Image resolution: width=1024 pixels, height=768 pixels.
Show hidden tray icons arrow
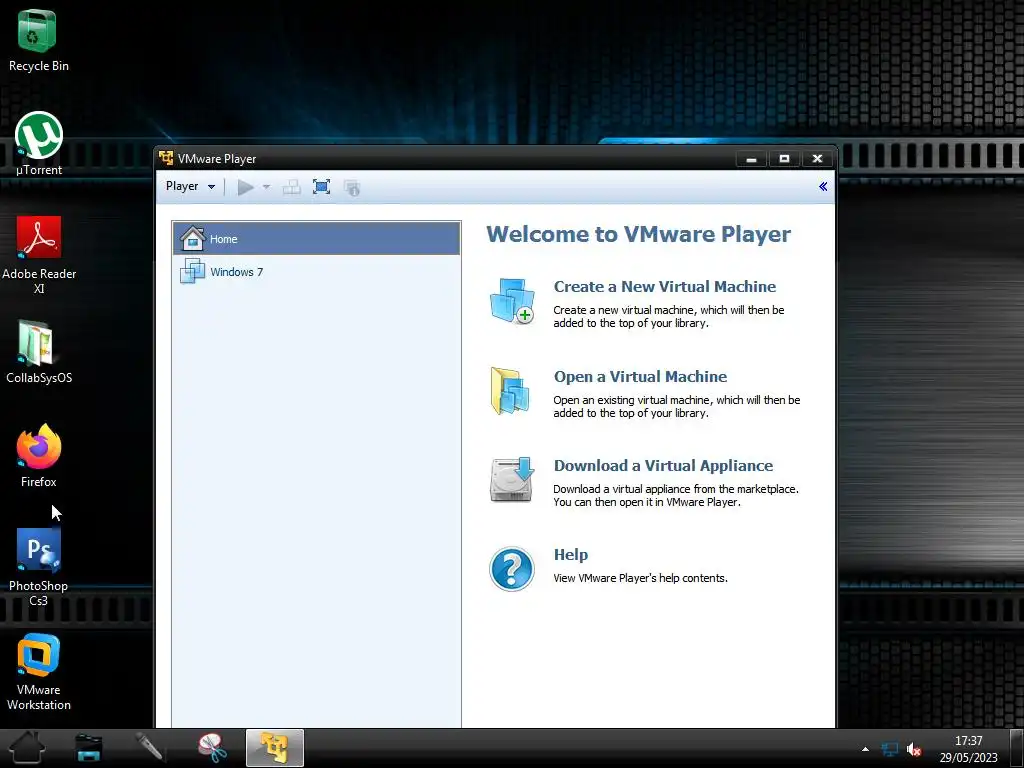coord(865,749)
